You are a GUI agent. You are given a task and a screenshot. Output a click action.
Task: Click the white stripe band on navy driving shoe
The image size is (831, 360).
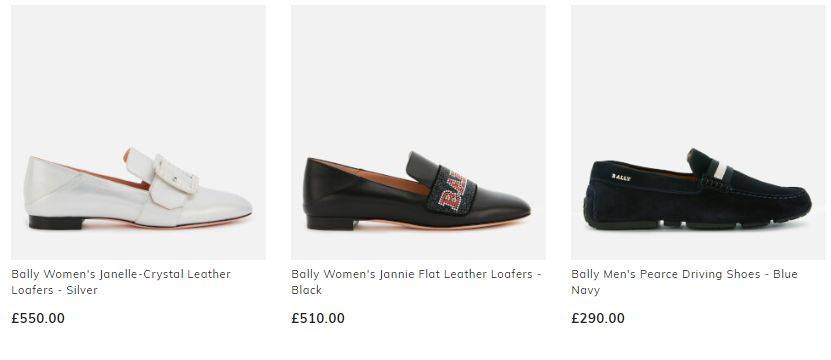(720, 171)
